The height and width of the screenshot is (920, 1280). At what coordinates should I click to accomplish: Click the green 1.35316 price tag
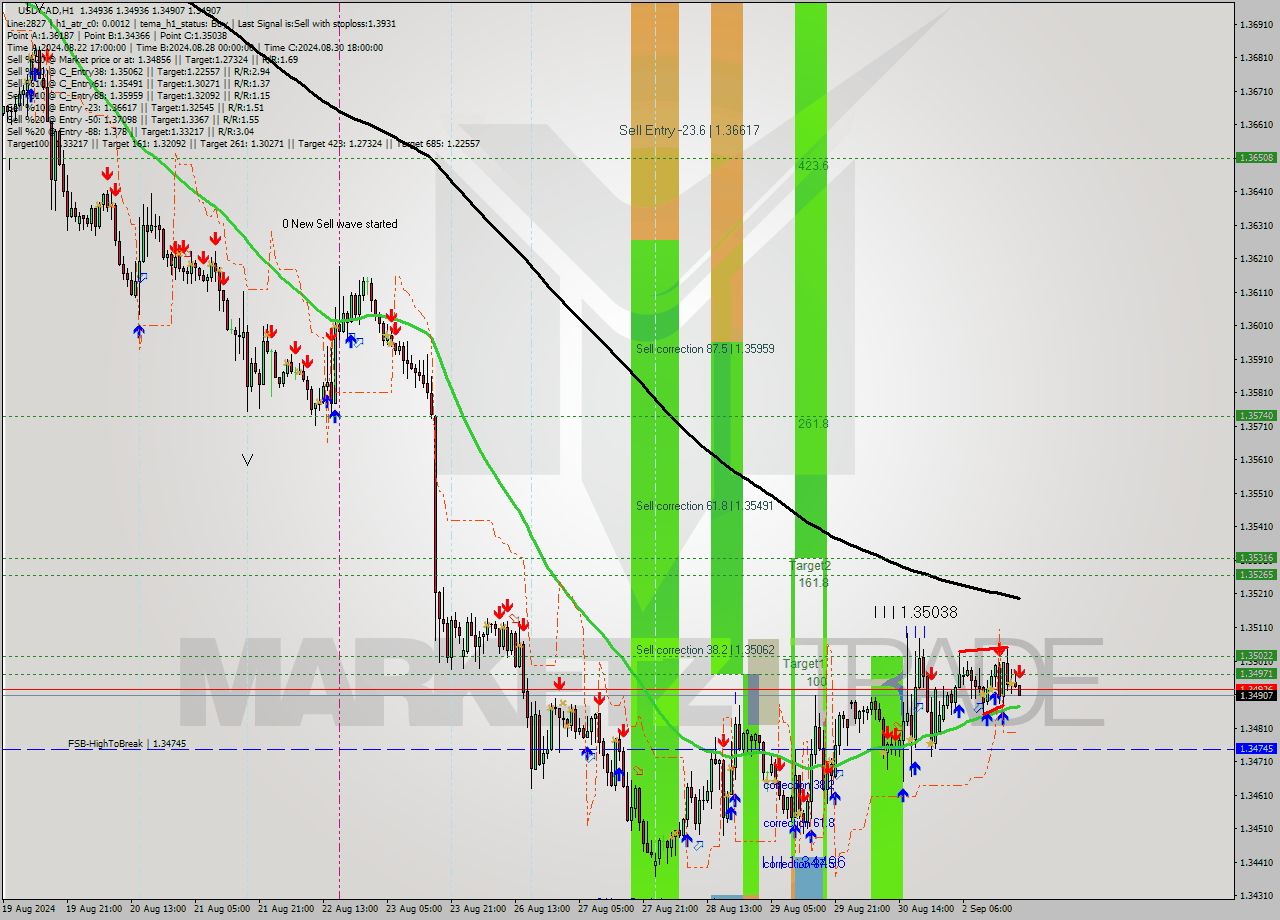[1256, 558]
